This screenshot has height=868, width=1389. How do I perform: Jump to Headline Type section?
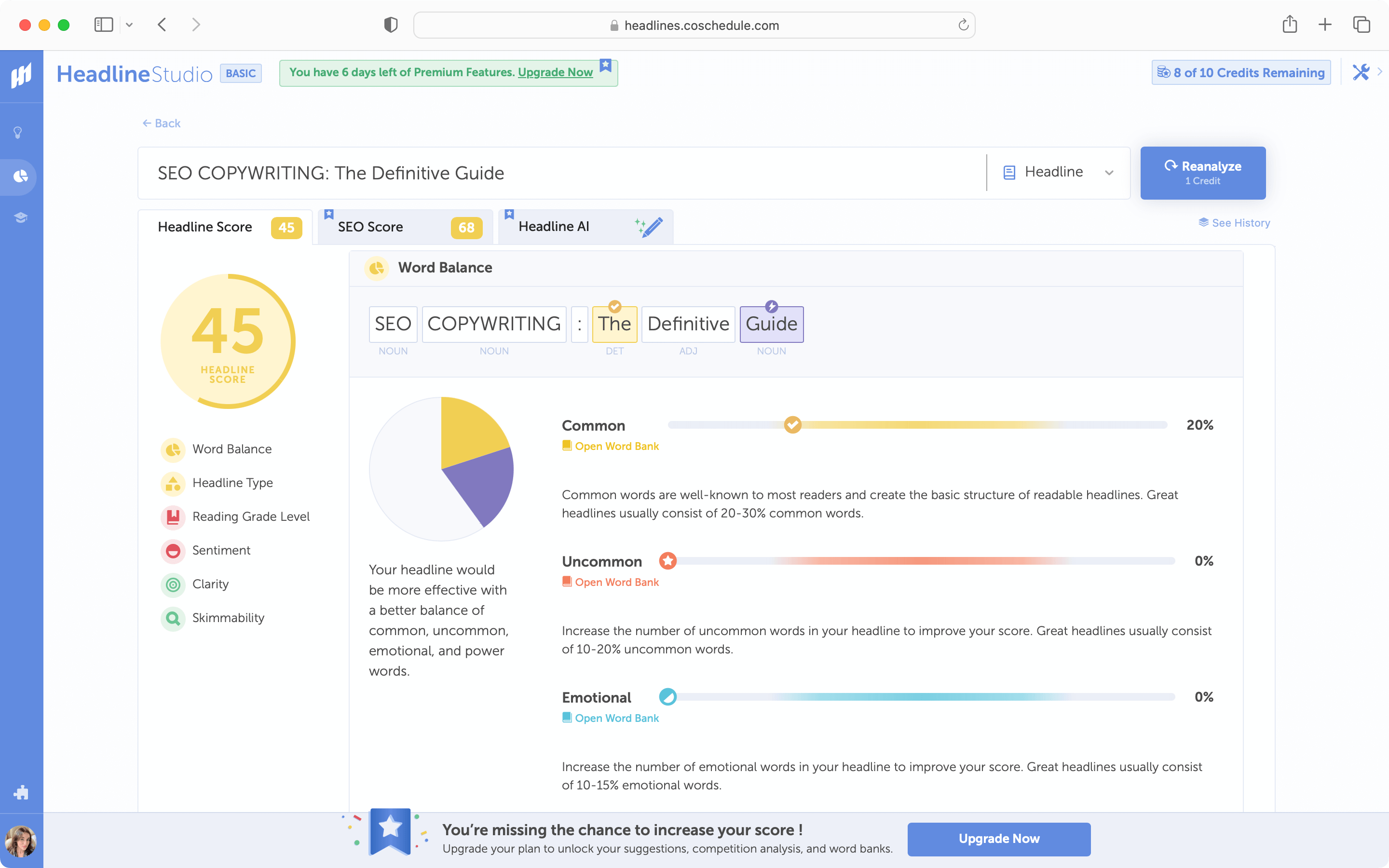coord(217,483)
